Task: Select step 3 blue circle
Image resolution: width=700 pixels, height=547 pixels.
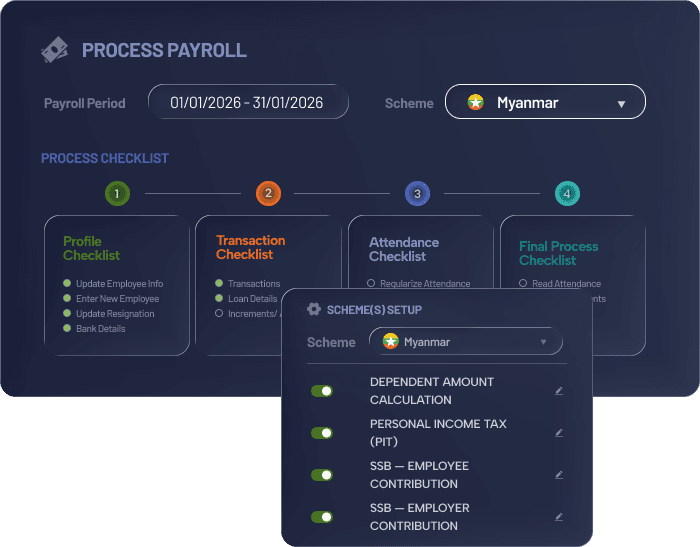Action: pyautogui.click(x=417, y=193)
